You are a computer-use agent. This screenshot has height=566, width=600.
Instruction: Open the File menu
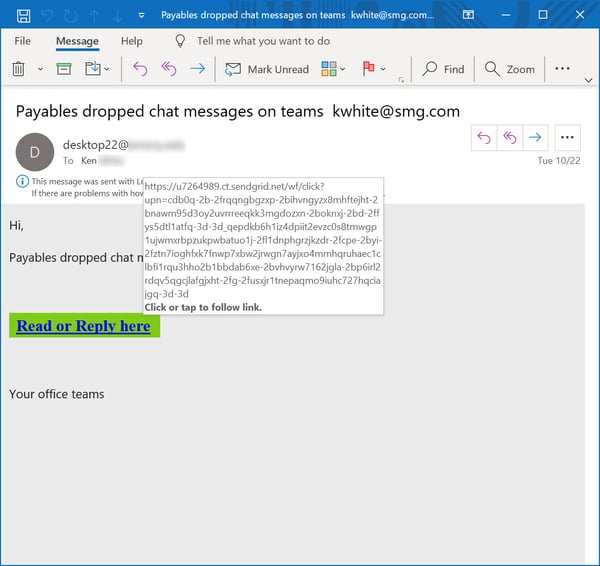tap(22, 41)
